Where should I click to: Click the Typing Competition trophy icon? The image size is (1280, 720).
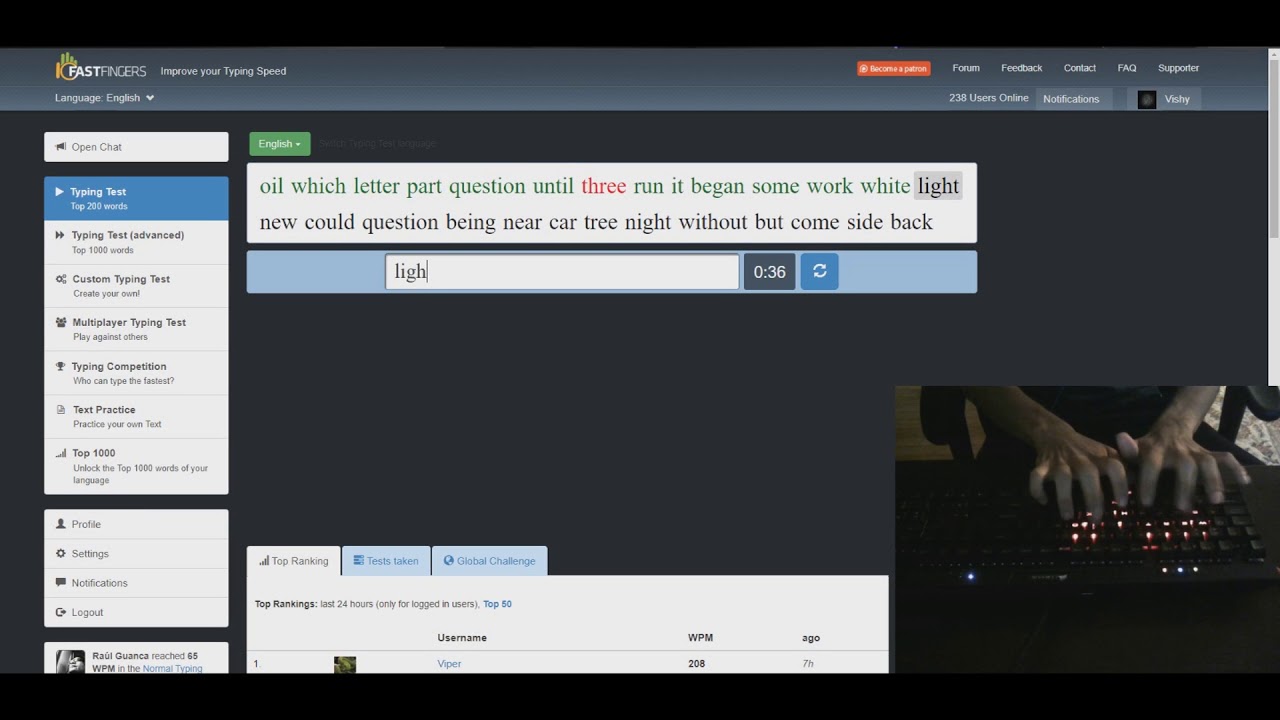coord(61,366)
